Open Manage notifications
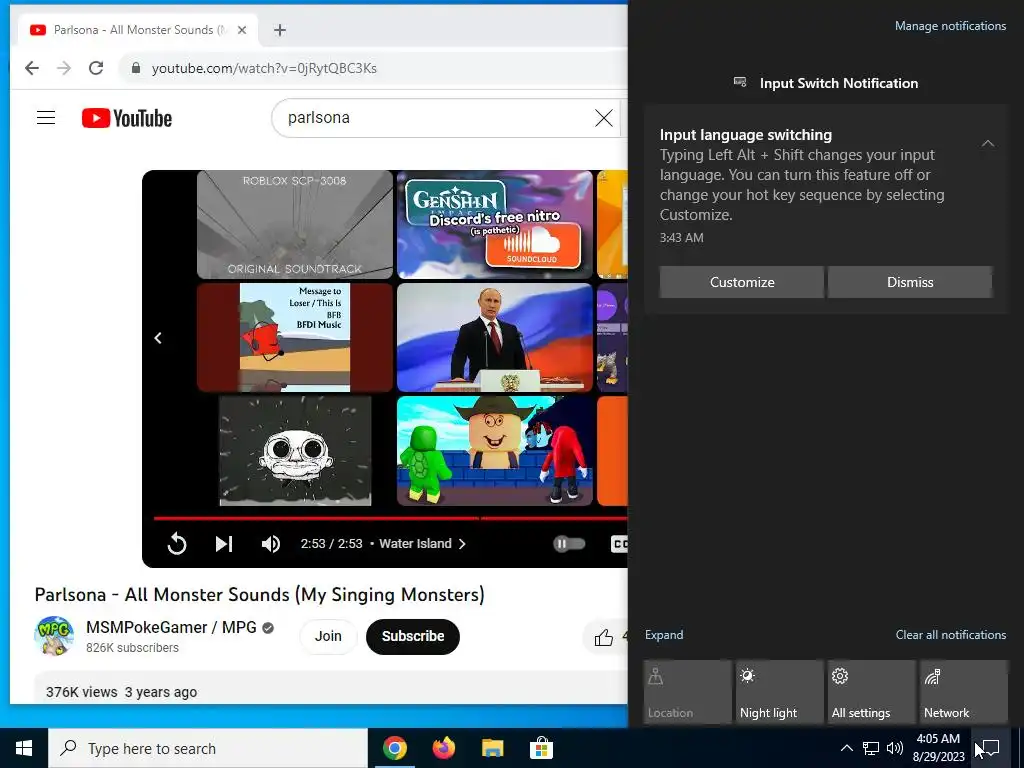Image resolution: width=1024 pixels, height=768 pixels. click(950, 26)
